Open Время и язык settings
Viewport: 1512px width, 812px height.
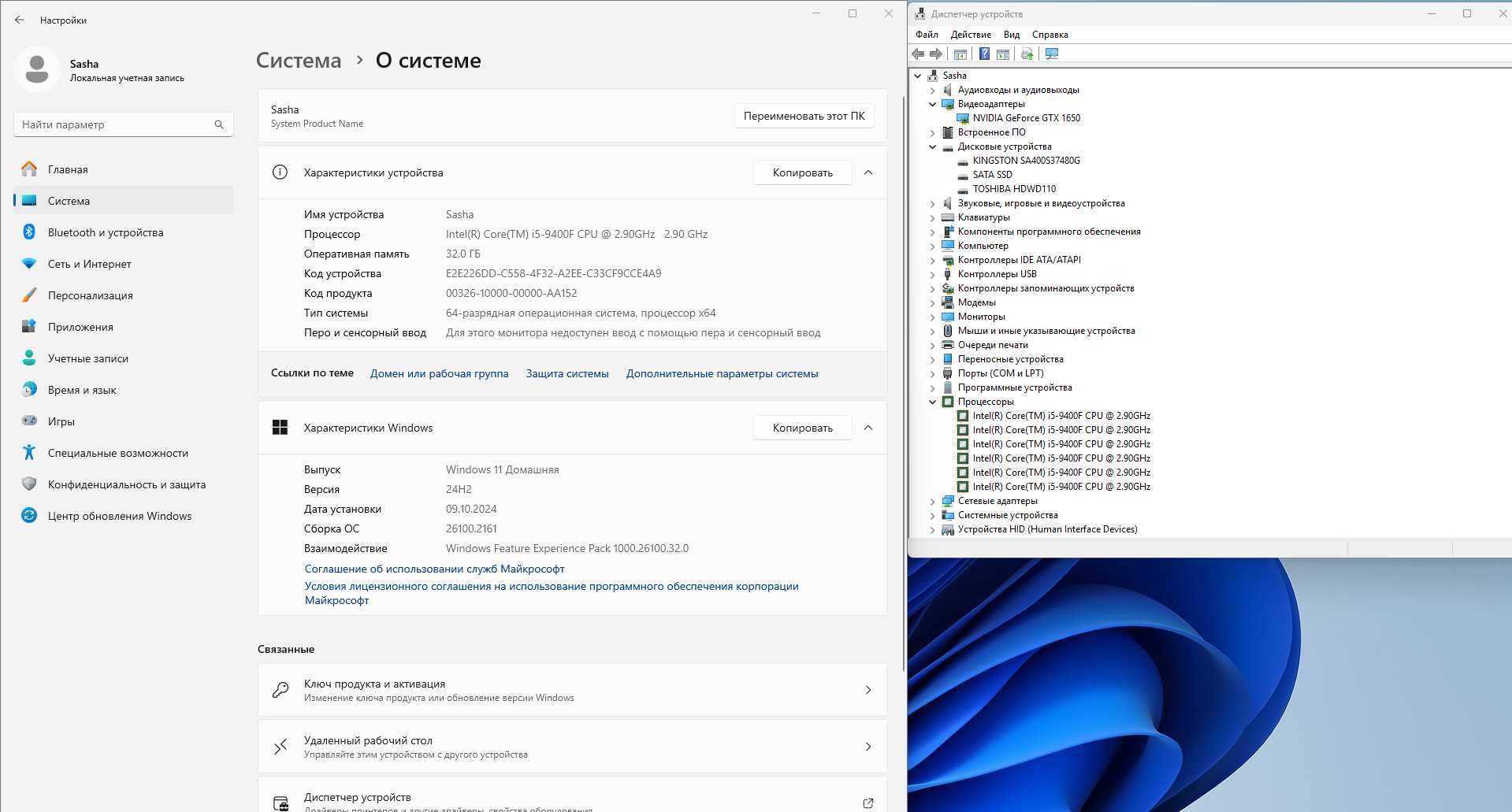click(x=124, y=390)
